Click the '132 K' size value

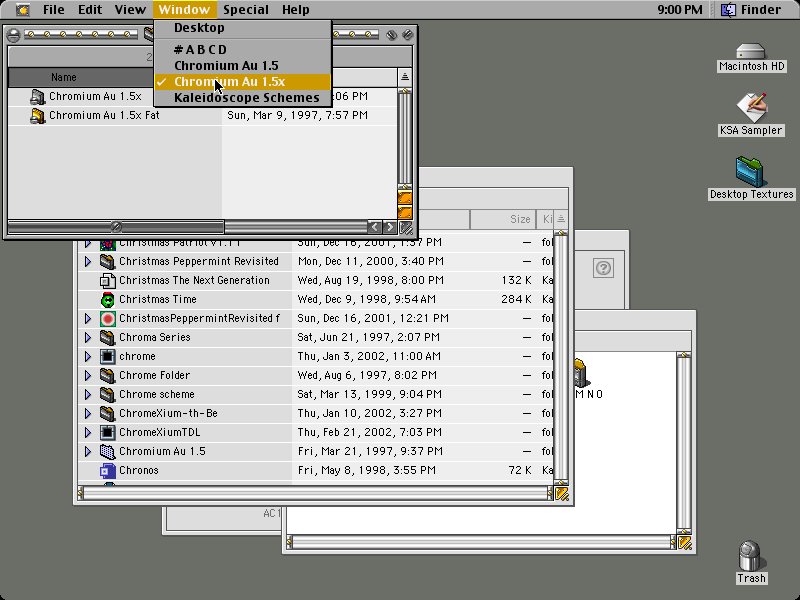tap(516, 281)
